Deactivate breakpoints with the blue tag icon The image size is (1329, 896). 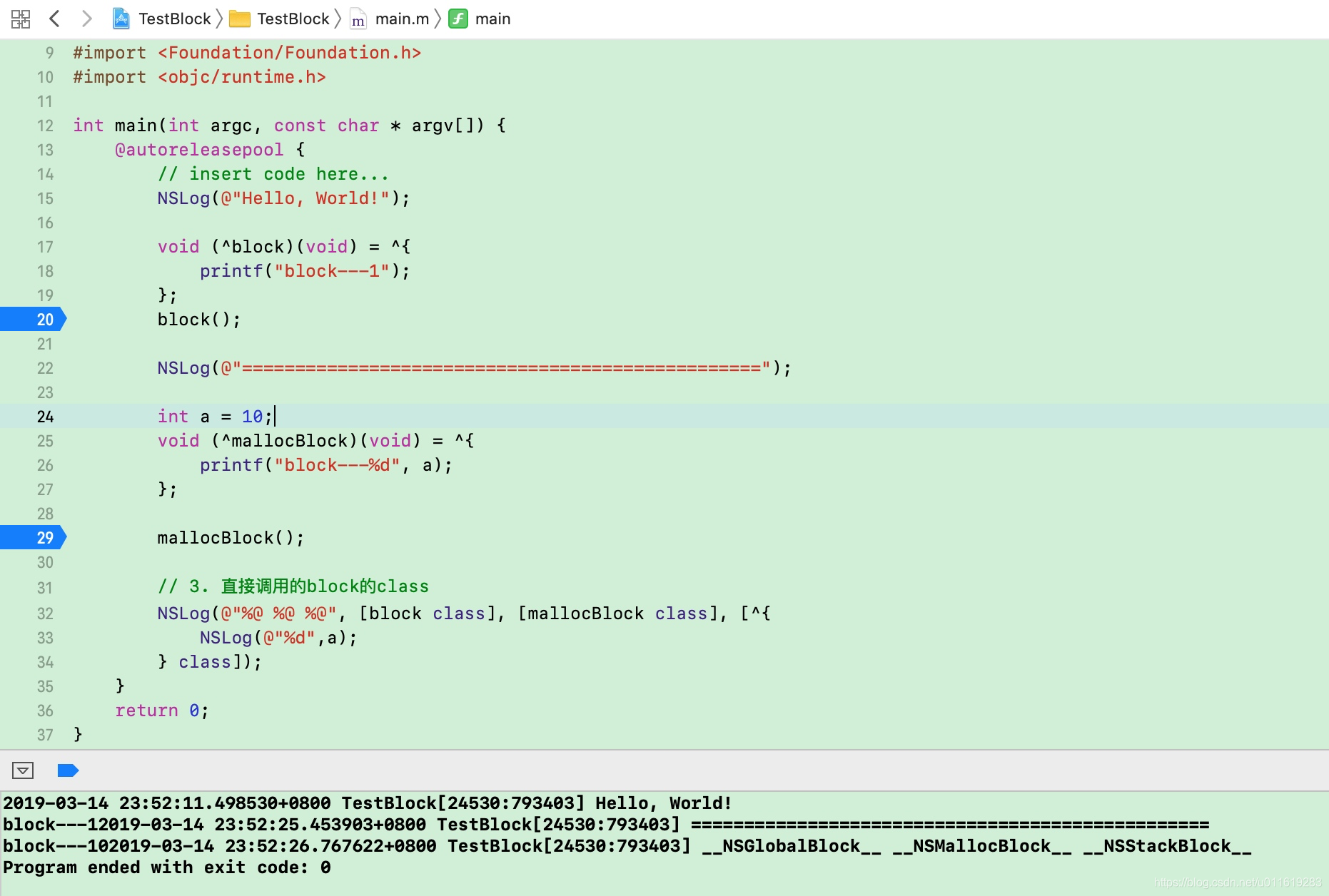pyautogui.click(x=68, y=770)
